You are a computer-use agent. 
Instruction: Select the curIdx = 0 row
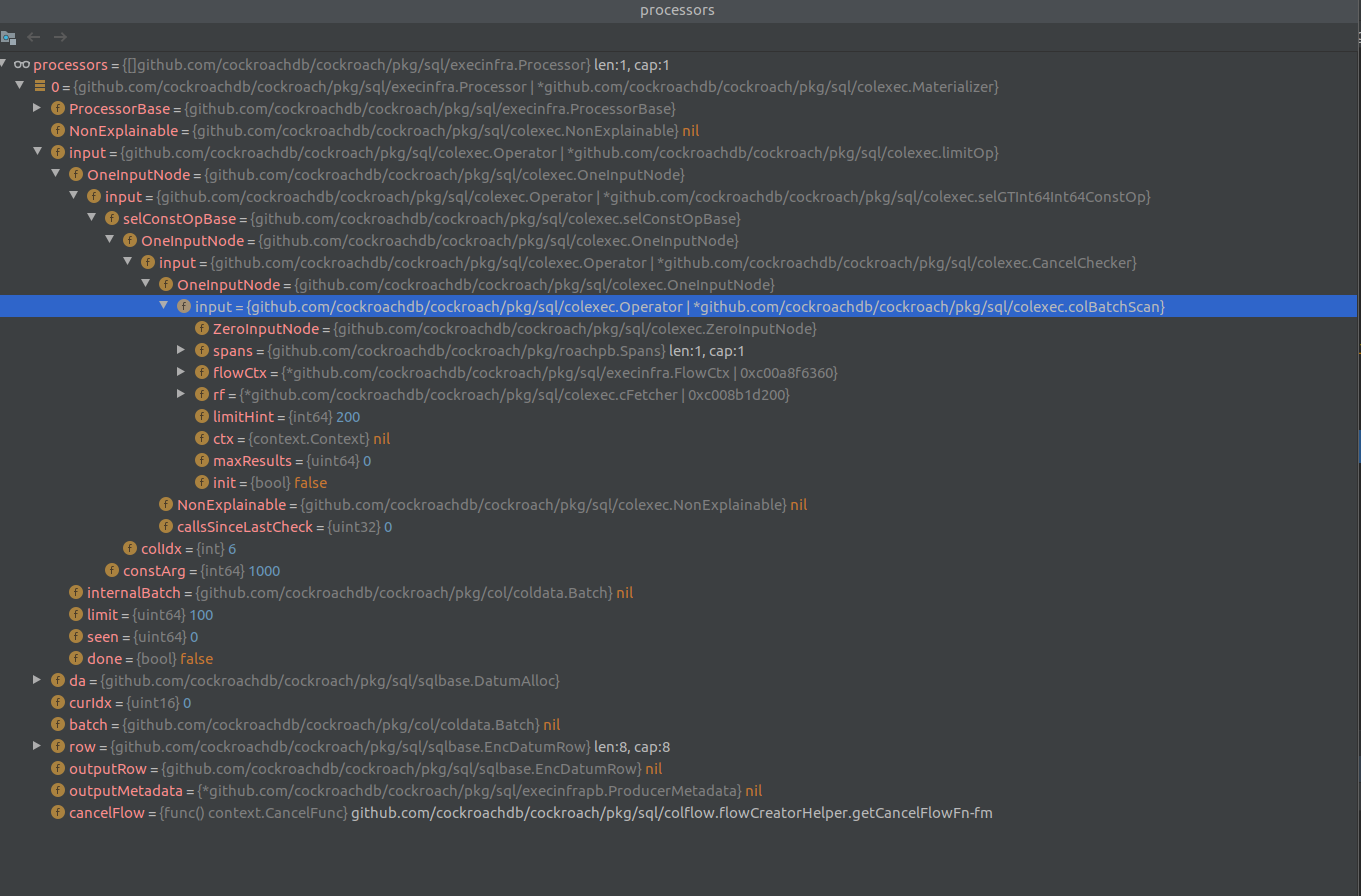[680, 702]
